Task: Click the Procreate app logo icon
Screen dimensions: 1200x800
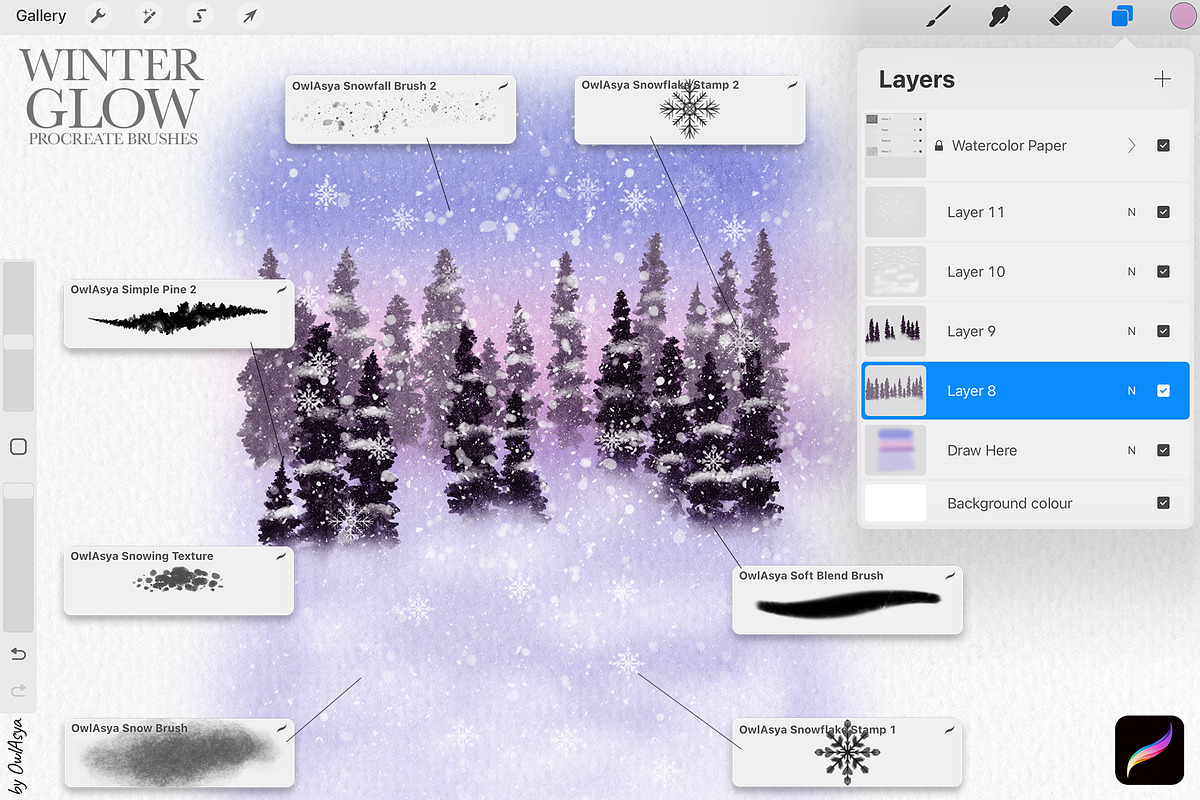Action: click(x=1149, y=750)
